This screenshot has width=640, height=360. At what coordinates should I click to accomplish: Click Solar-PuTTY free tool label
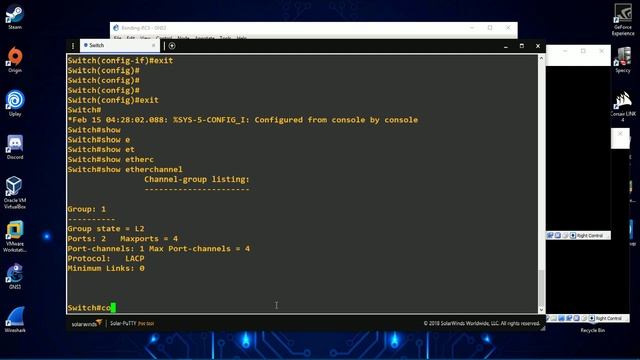point(132,323)
